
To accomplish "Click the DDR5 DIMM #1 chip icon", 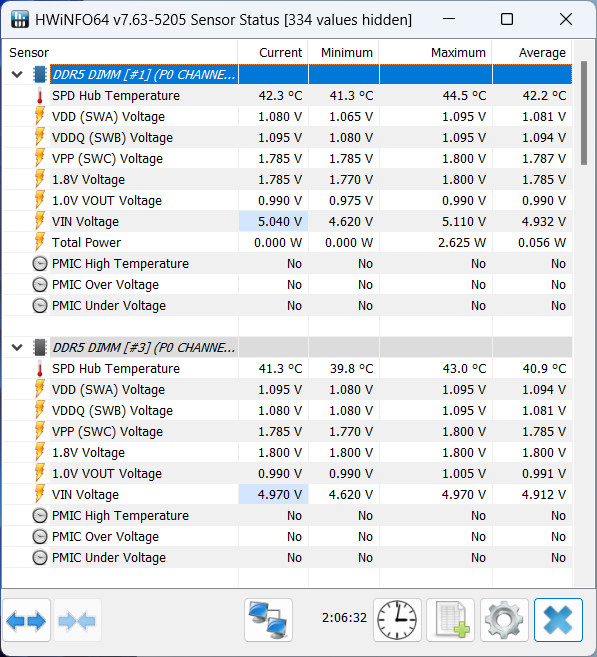I will (39, 75).
